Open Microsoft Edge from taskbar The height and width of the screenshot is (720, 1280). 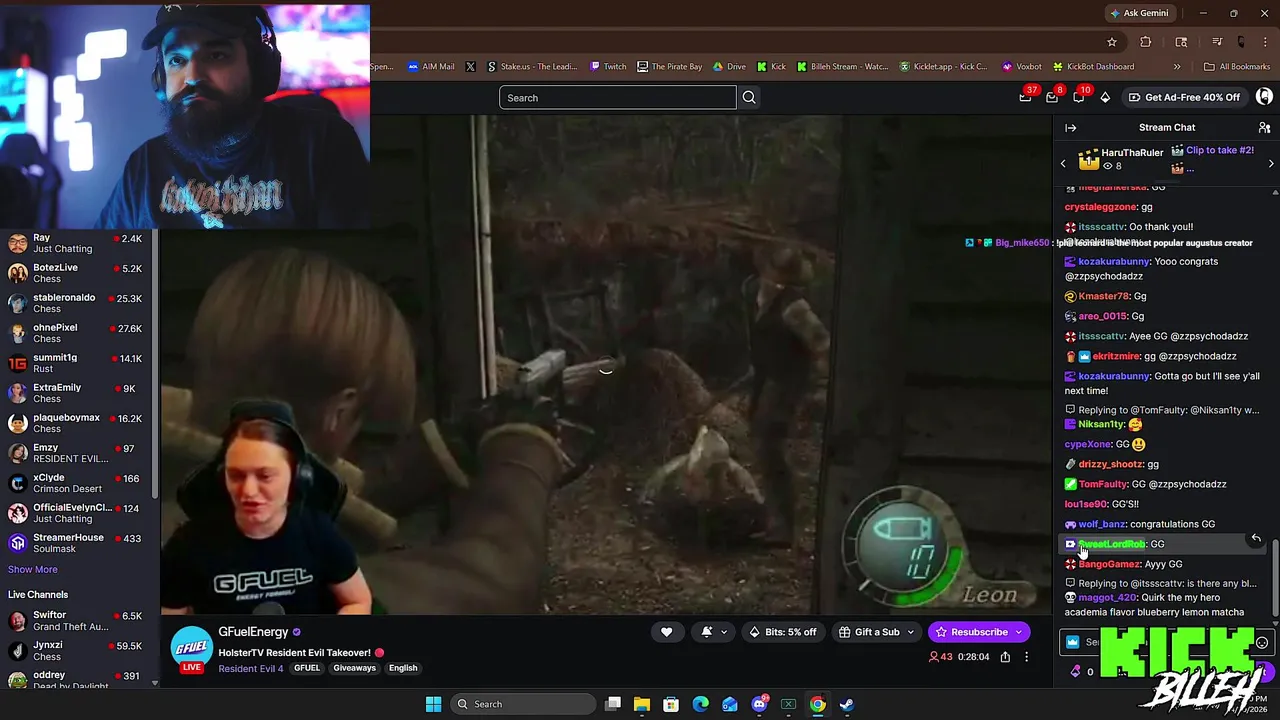tap(700, 704)
